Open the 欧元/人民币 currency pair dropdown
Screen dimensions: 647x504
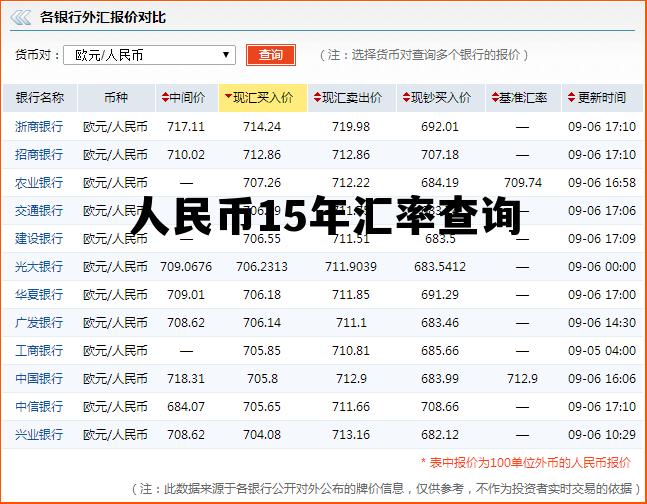click(x=149, y=55)
